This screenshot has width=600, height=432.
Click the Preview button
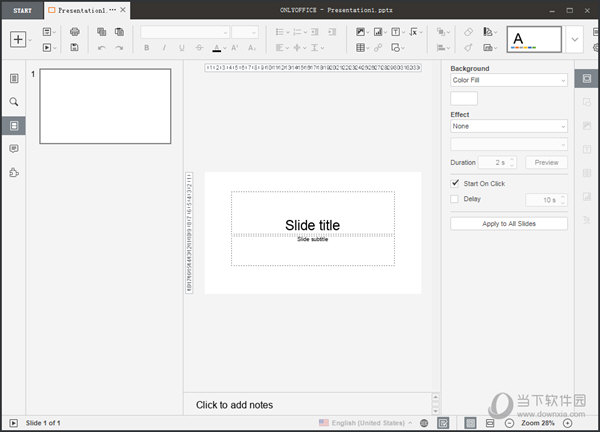tap(546, 163)
